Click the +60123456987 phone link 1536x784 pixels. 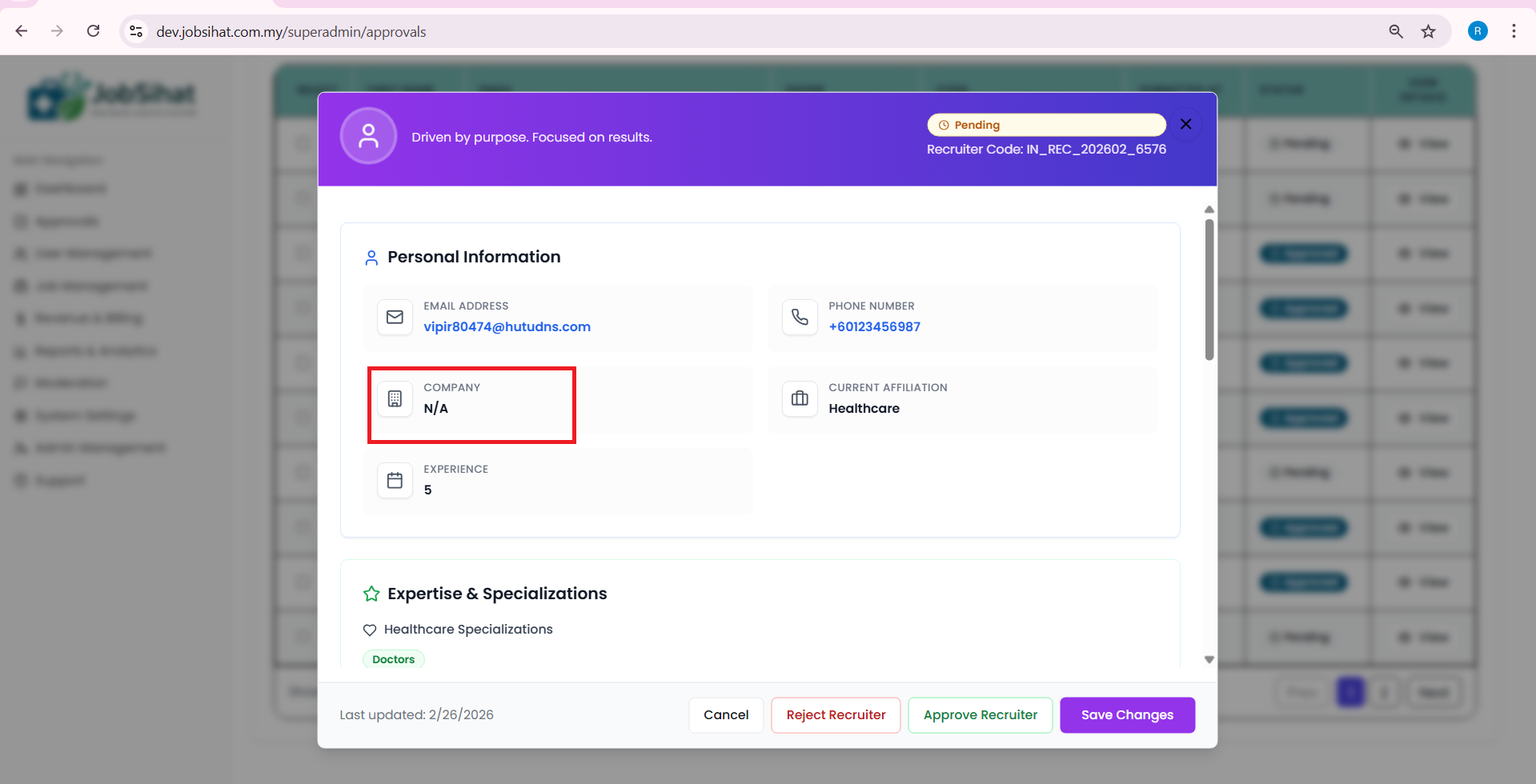[874, 327]
